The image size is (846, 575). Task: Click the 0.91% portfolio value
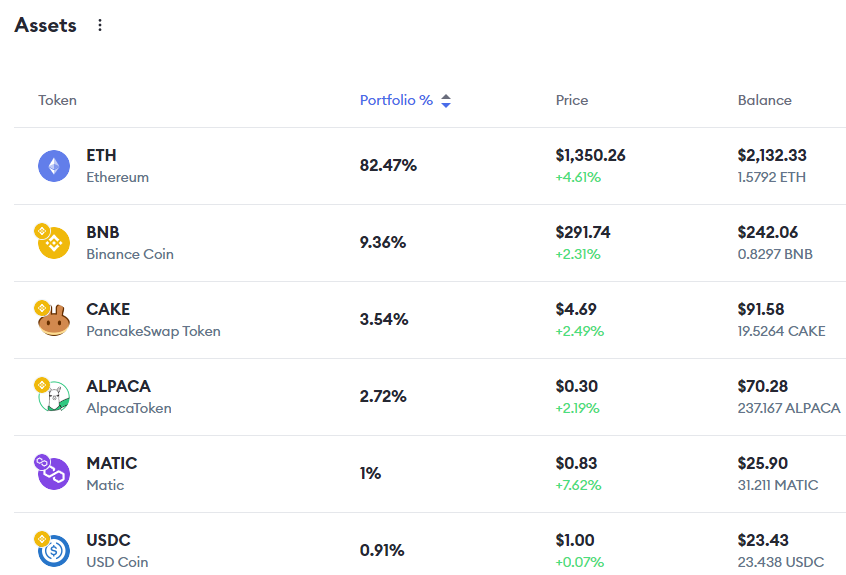pyautogui.click(x=382, y=550)
